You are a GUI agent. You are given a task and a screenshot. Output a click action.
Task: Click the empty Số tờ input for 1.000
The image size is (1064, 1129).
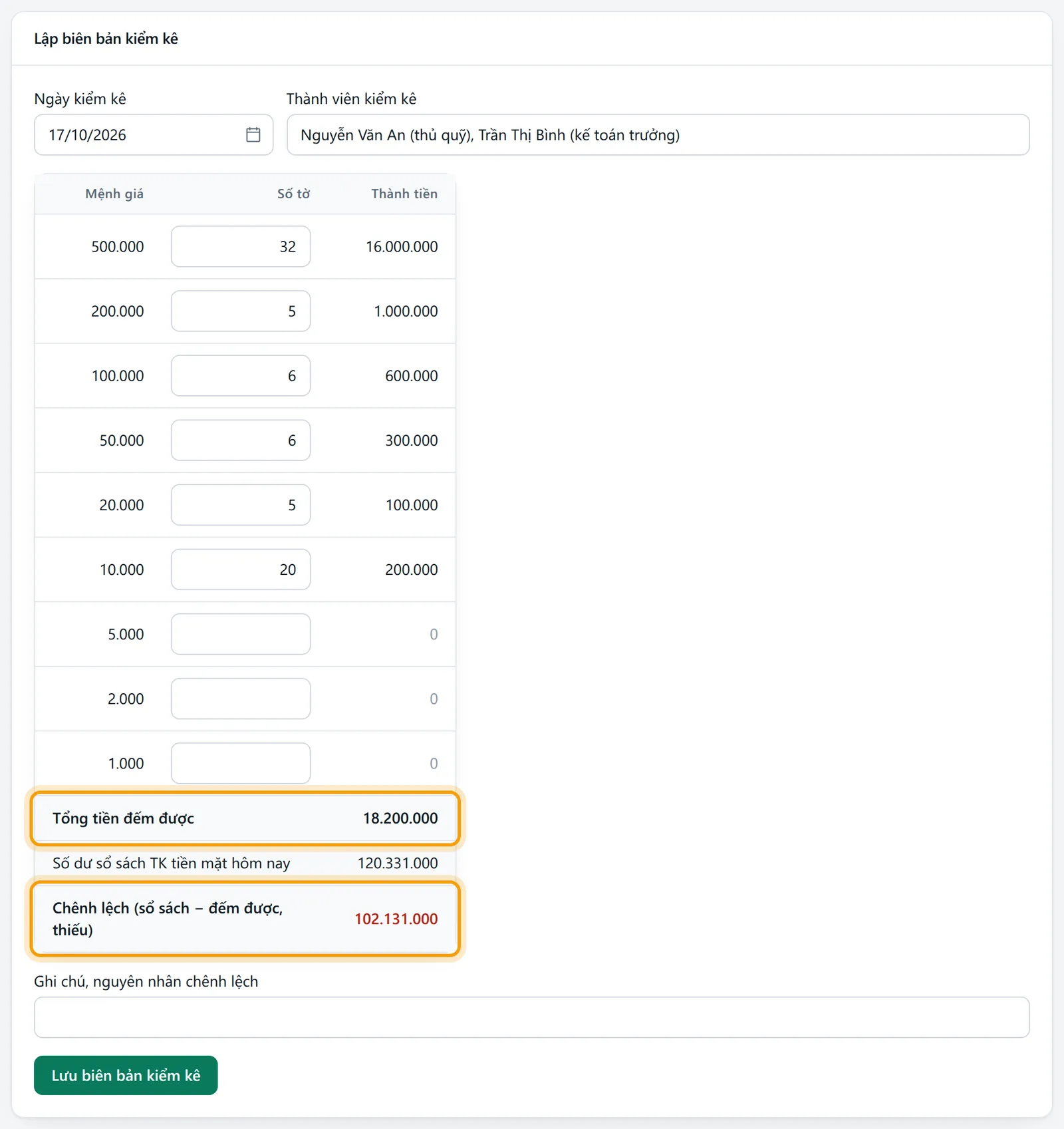[x=241, y=762]
